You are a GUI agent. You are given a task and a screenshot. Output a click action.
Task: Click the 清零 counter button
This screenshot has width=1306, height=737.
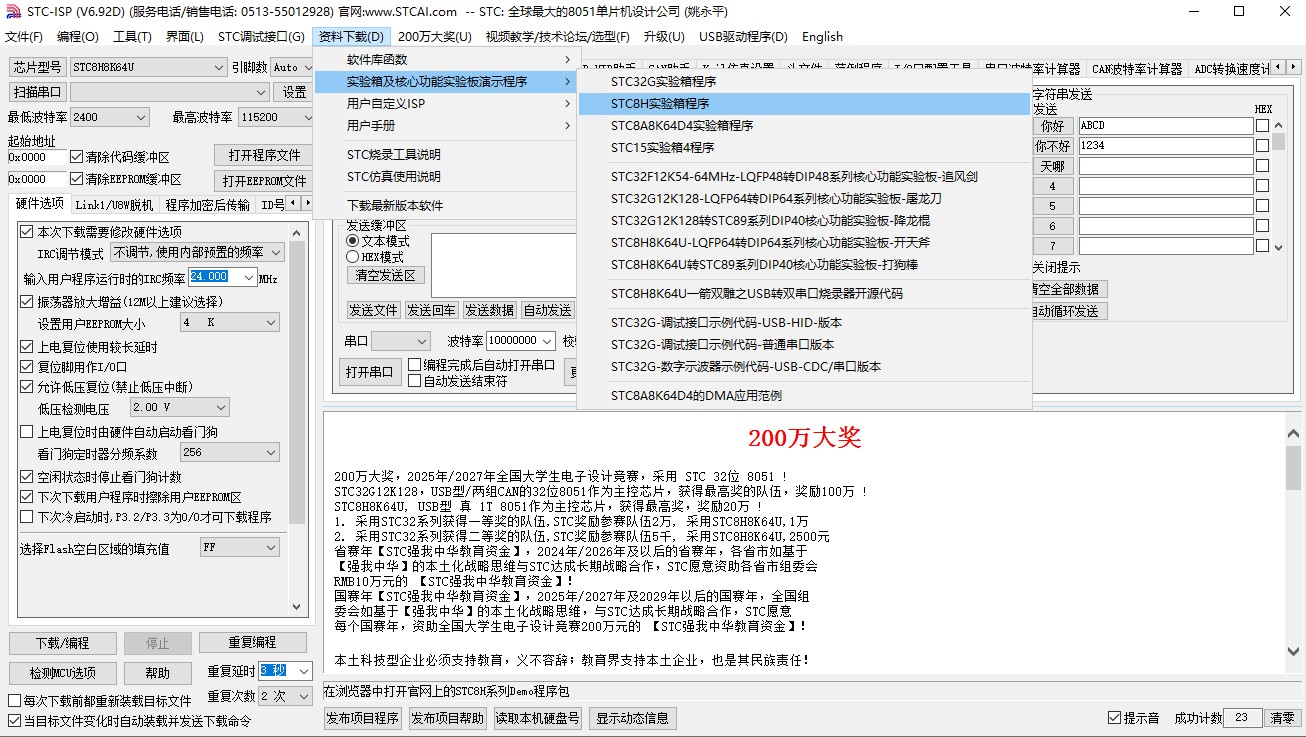pos(1282,718)
